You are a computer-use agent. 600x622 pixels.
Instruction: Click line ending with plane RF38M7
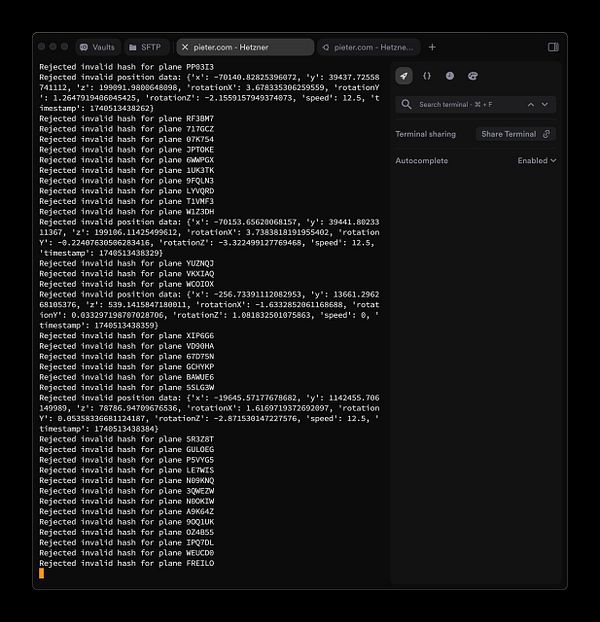127,118
